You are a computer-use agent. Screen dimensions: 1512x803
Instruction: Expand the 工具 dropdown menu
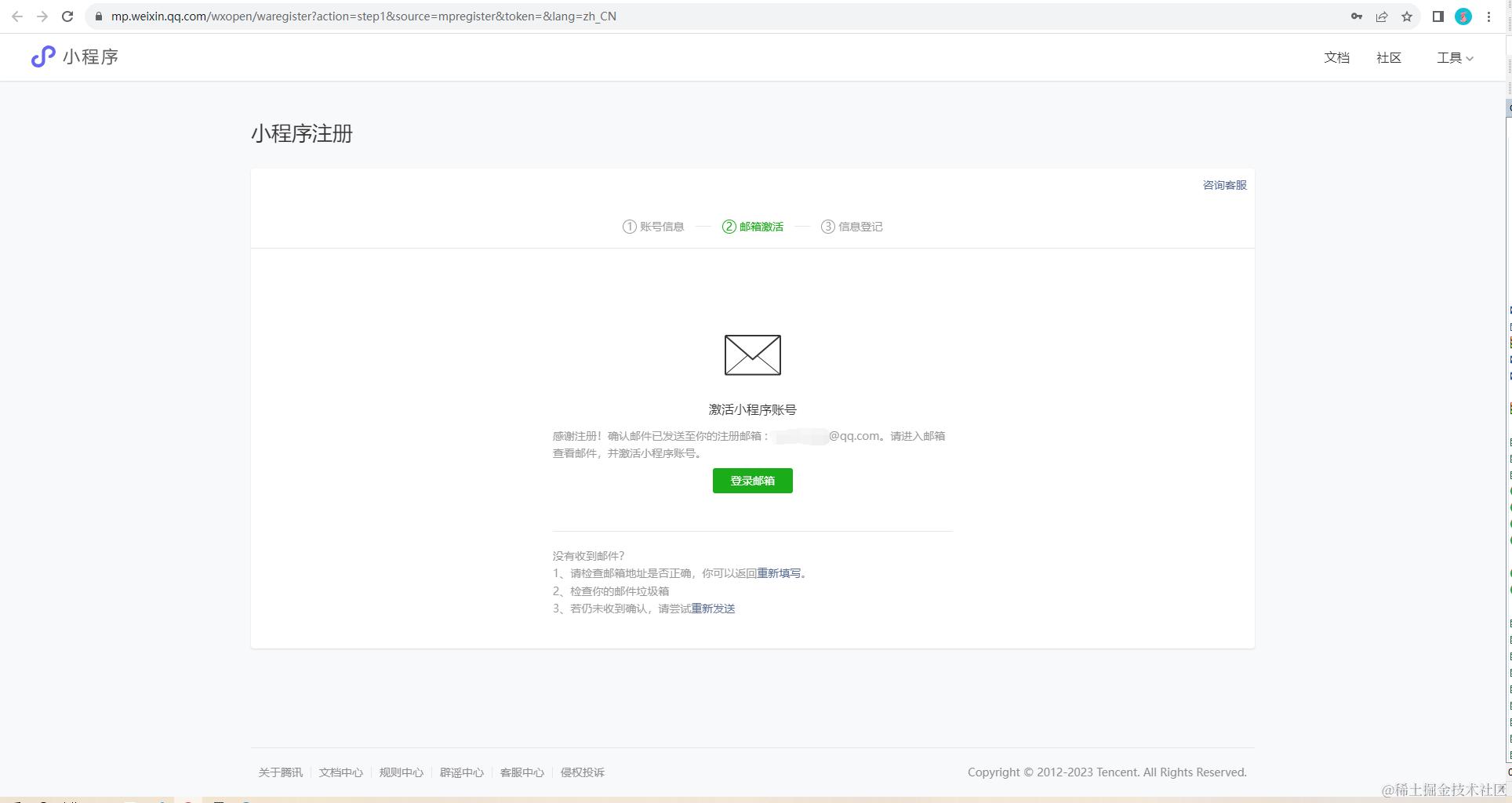coord(1455,57)
